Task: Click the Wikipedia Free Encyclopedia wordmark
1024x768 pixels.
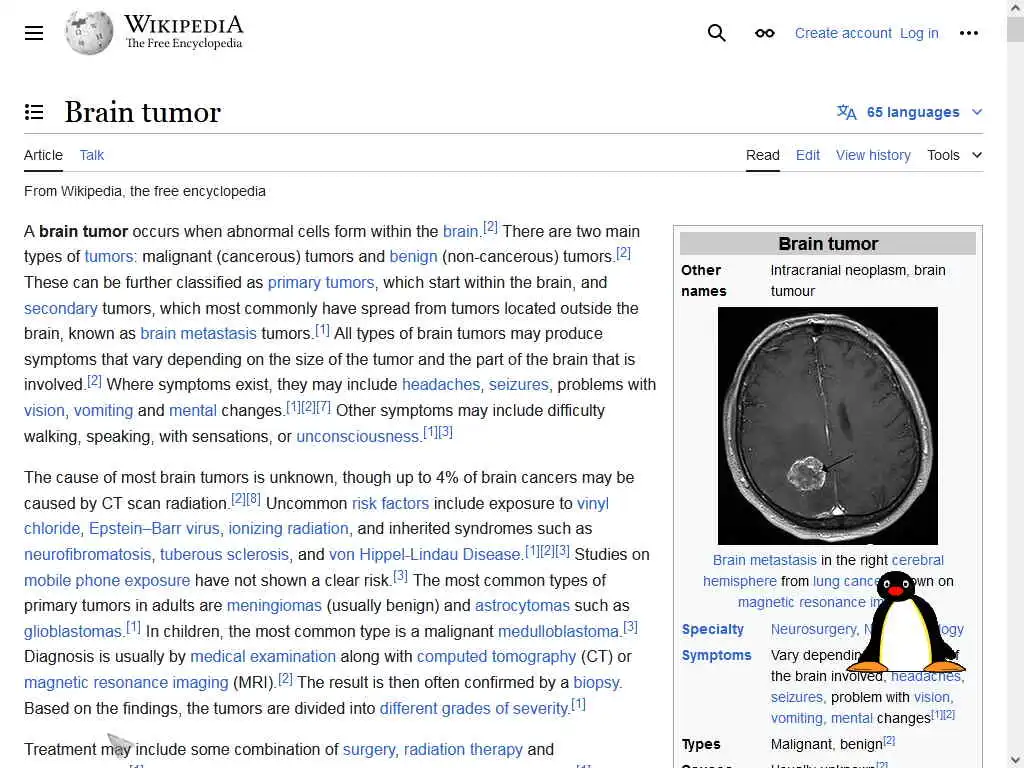Action: tap(184, 33)
